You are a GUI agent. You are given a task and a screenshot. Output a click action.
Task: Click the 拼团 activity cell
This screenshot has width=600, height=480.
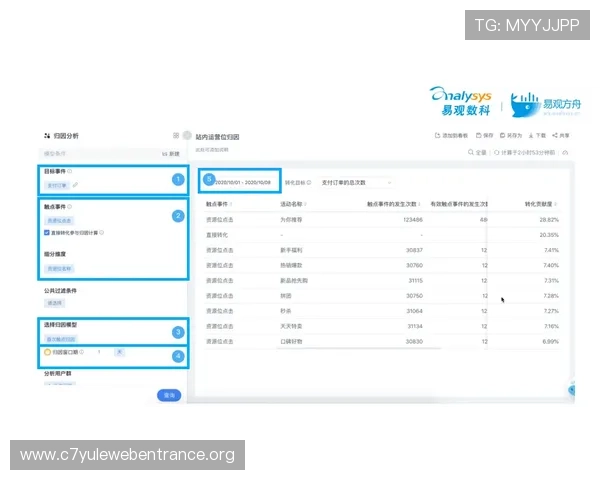point(286,296)
